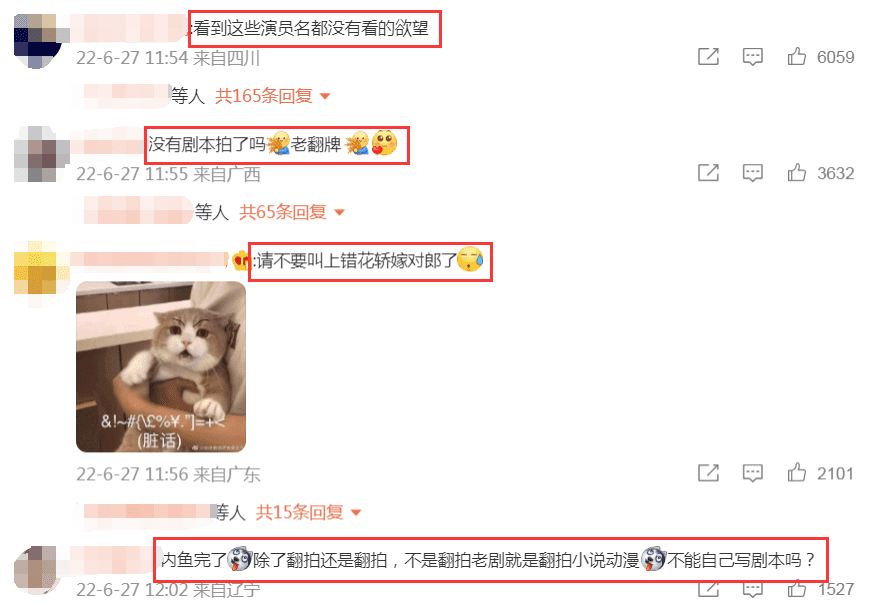Open the angry cat meme image
Image resolution: width=872 pixels, height=613 pixels.
(161, 367)
